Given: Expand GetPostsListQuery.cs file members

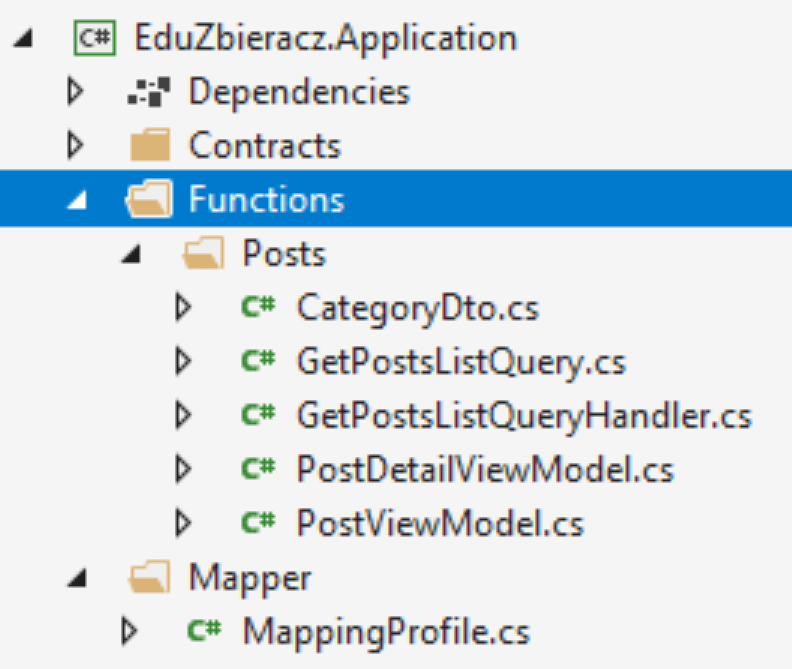Looking at the screenshot, I should coord(183,361).
